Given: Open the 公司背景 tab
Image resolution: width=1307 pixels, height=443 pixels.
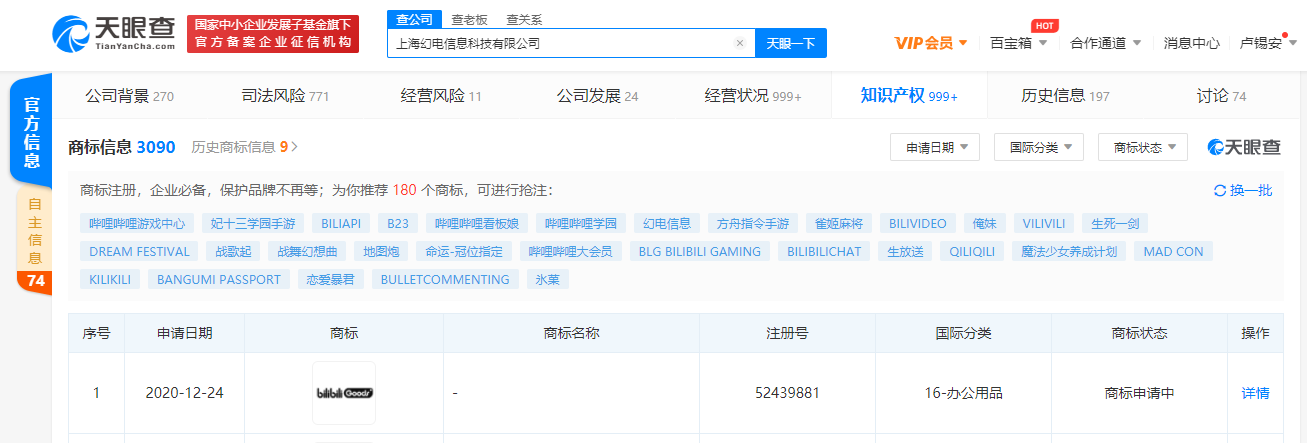Looking at the screenshot, I should pos(129,96).
